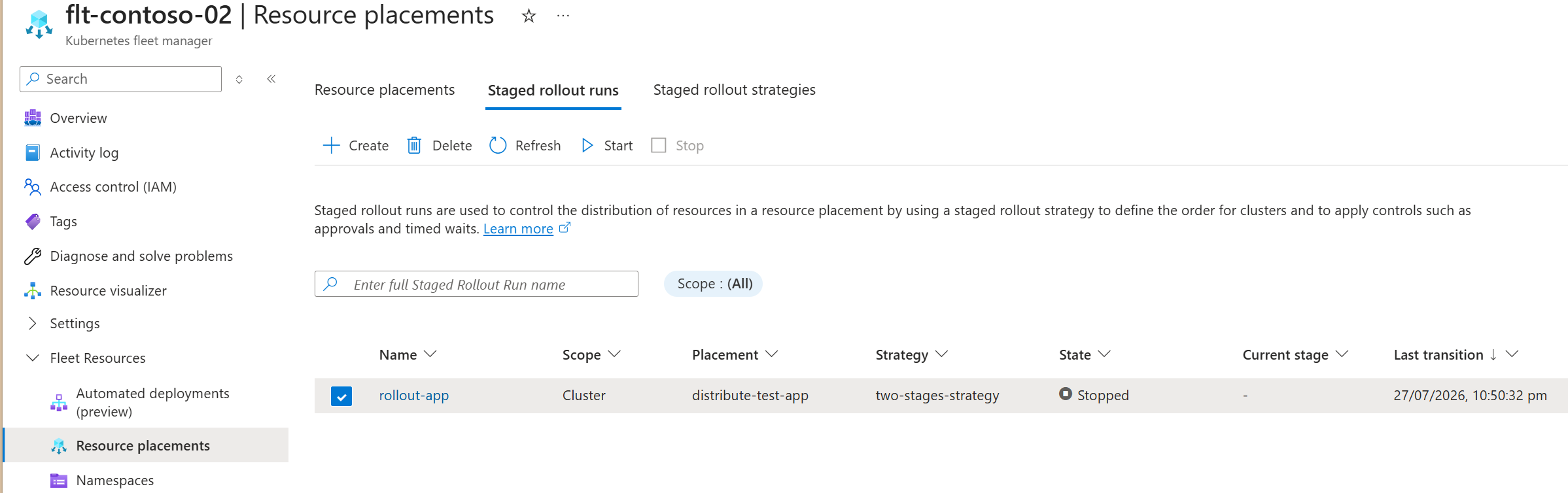Click the Cluster scope cell
The width and height of the screenshot is (1568, 493).
584,396
